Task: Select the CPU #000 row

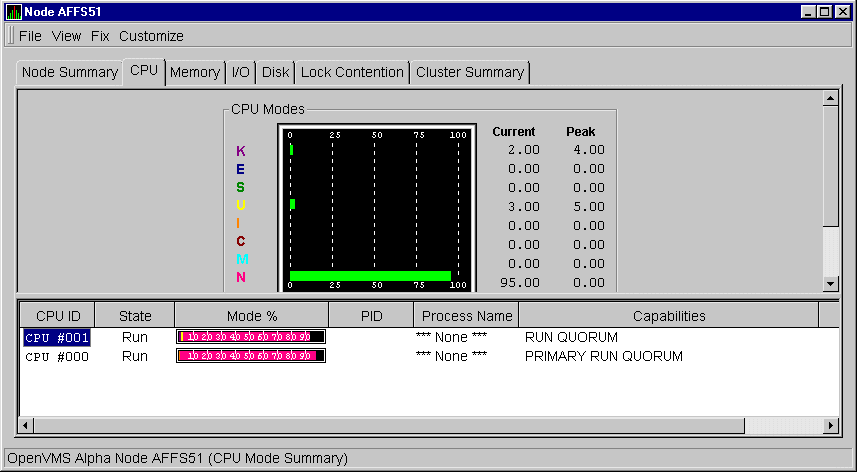Action: coord(57,356)
